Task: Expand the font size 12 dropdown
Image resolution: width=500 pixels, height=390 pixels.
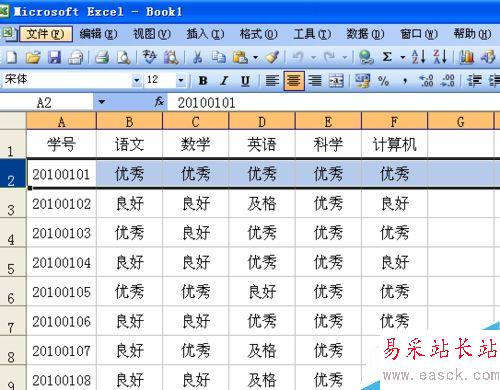Action: 181,80
